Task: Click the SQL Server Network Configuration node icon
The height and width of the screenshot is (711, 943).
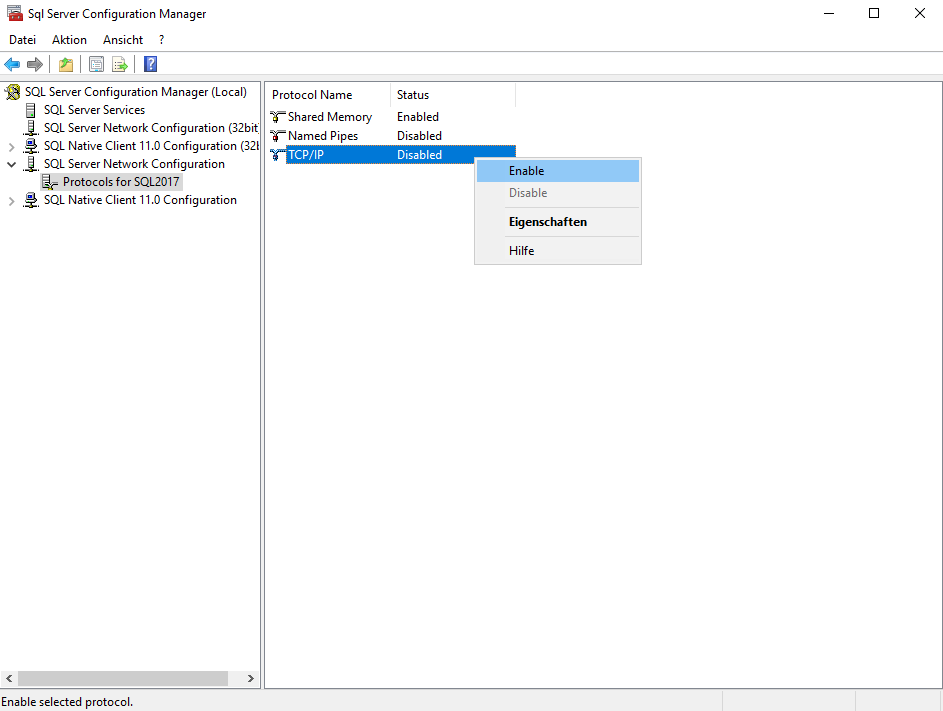Action: pos(31,164)
